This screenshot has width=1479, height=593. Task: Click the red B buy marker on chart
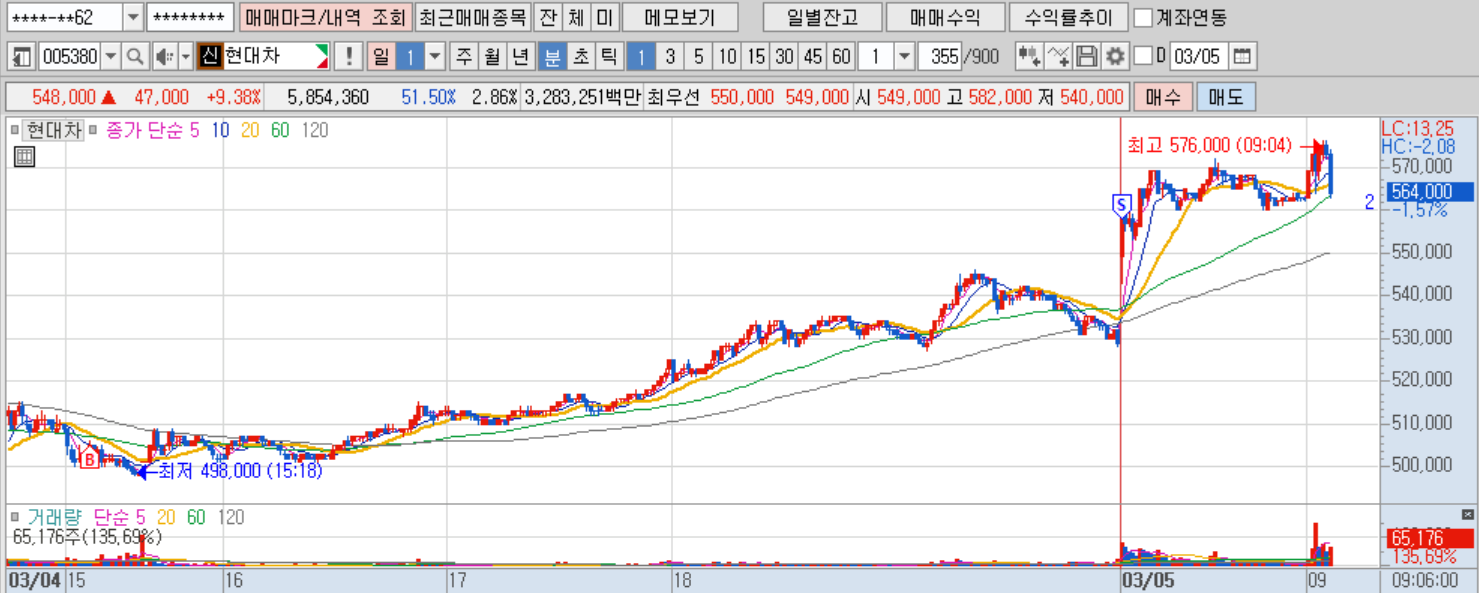[x=89, y=459]
